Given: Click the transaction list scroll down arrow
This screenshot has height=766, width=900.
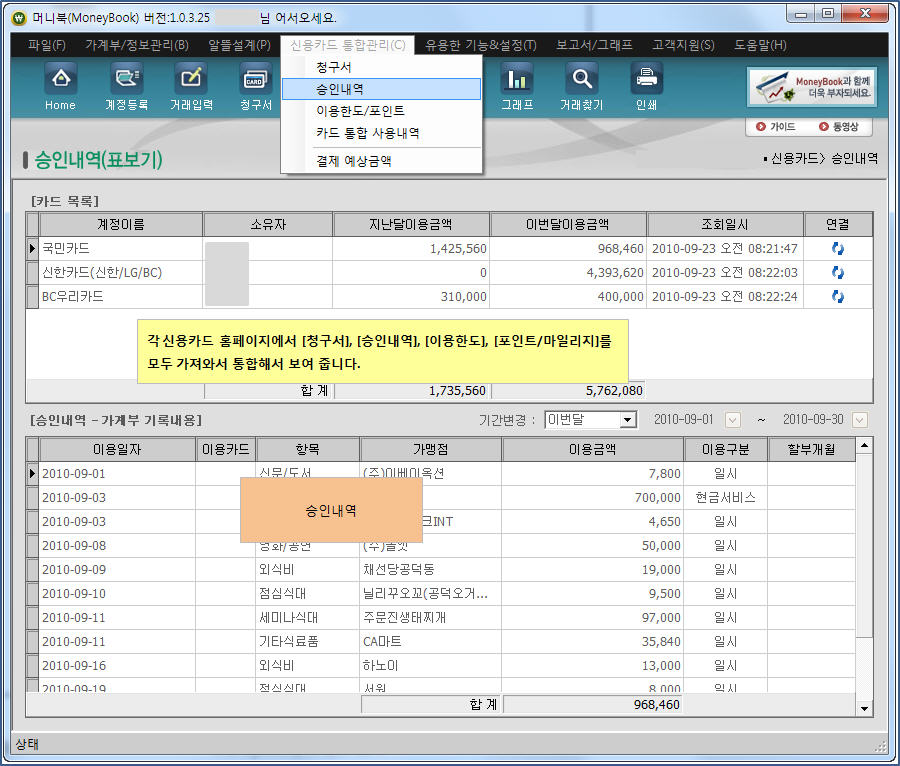Looking at the screenshot, I should click(x=865, y=708).
